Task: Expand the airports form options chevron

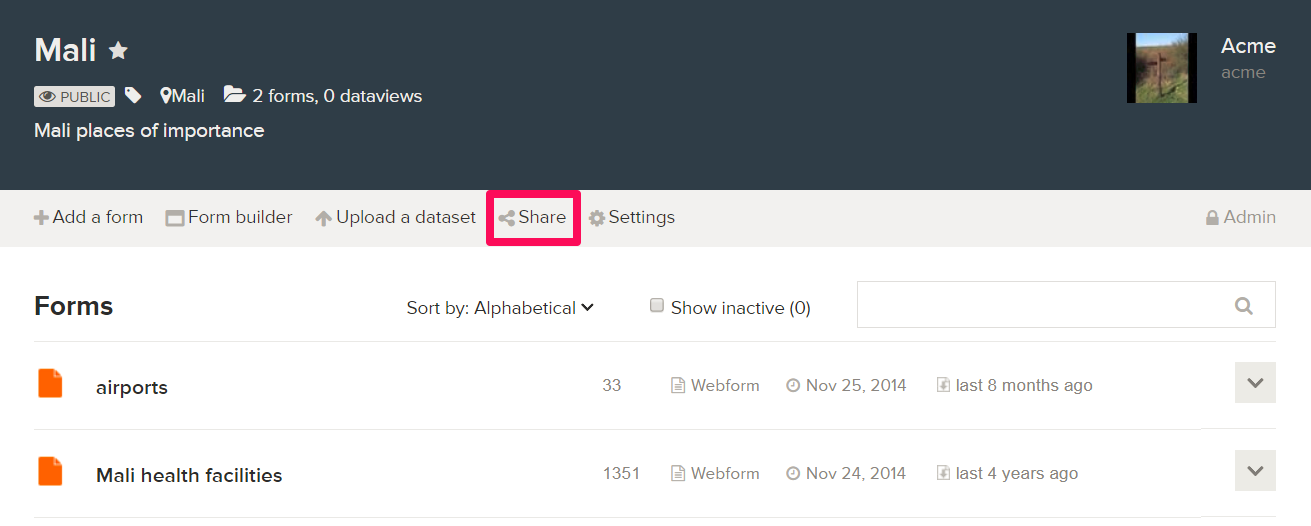Action: (x=1255, y=383)
